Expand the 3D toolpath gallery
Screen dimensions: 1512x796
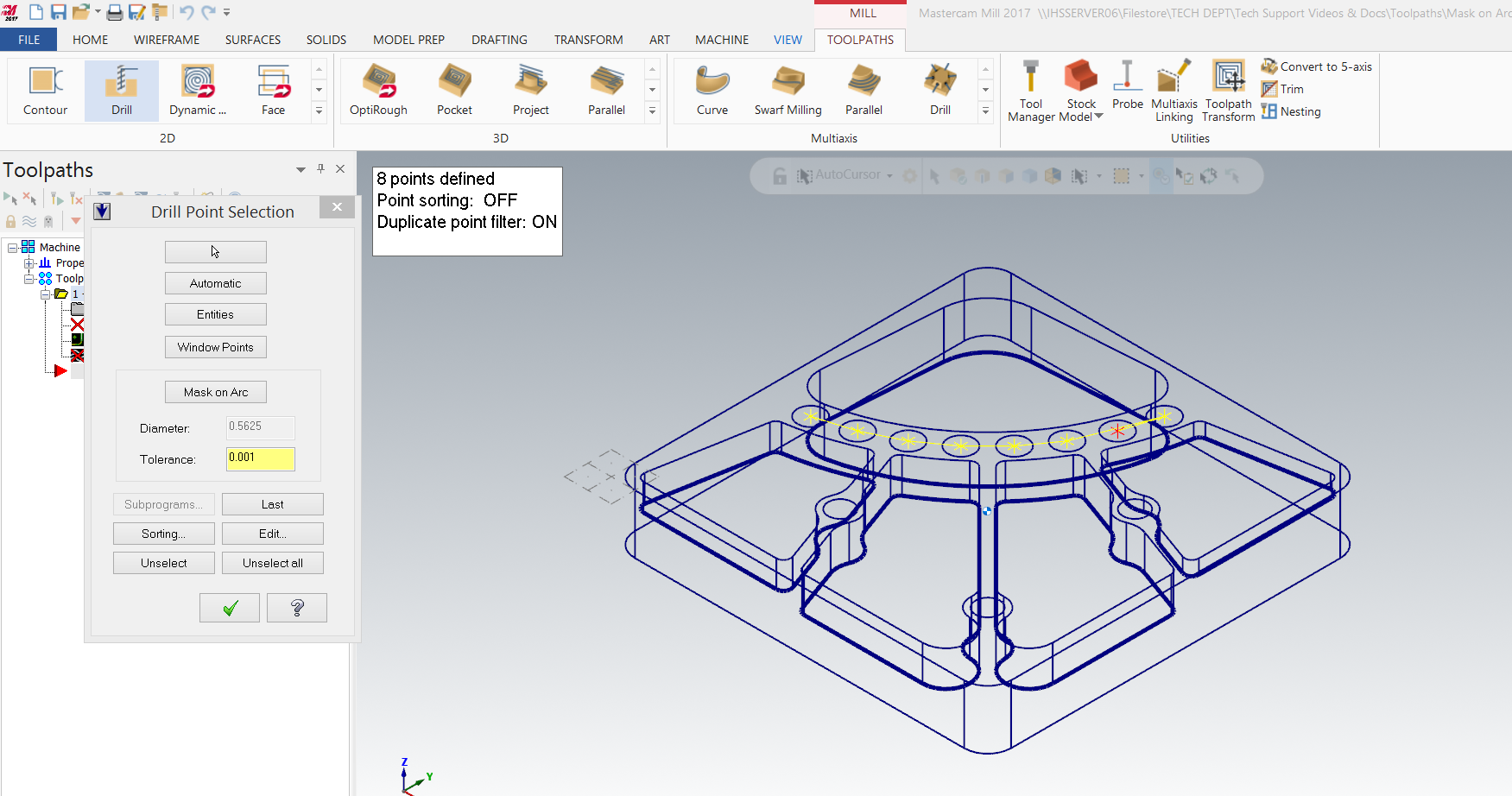pyautogui.click(x=652, y=111)
